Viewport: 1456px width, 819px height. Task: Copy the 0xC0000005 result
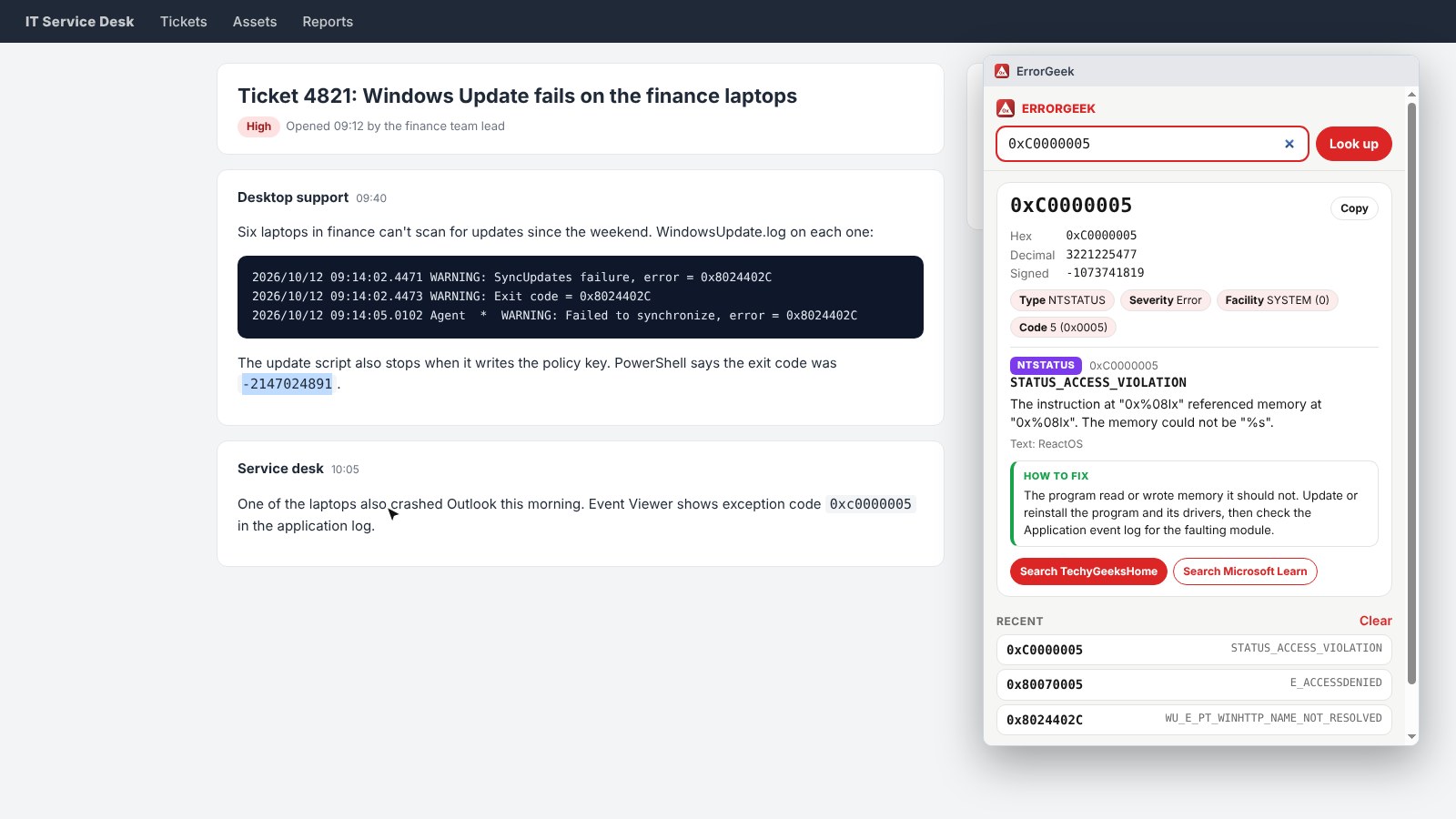[1354, 208]
